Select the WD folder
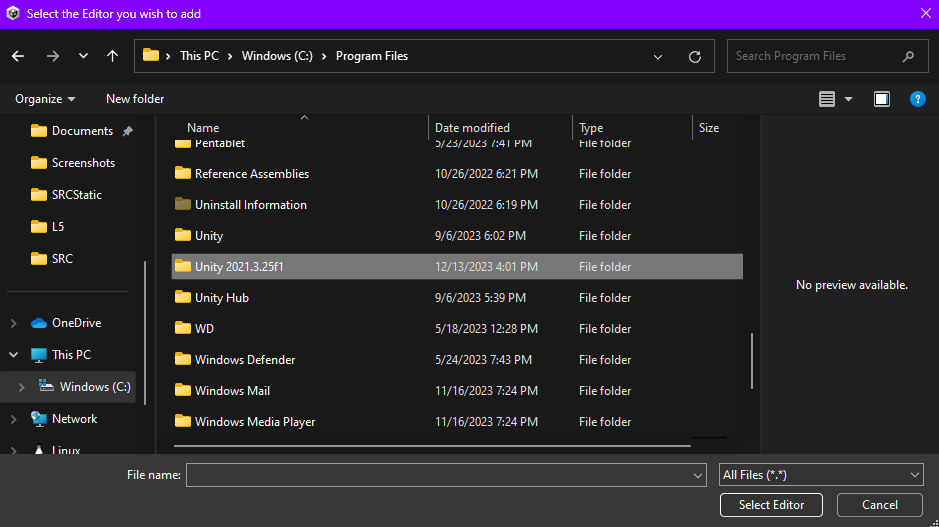The image size is (939, 527). click(x=457, y=329)
